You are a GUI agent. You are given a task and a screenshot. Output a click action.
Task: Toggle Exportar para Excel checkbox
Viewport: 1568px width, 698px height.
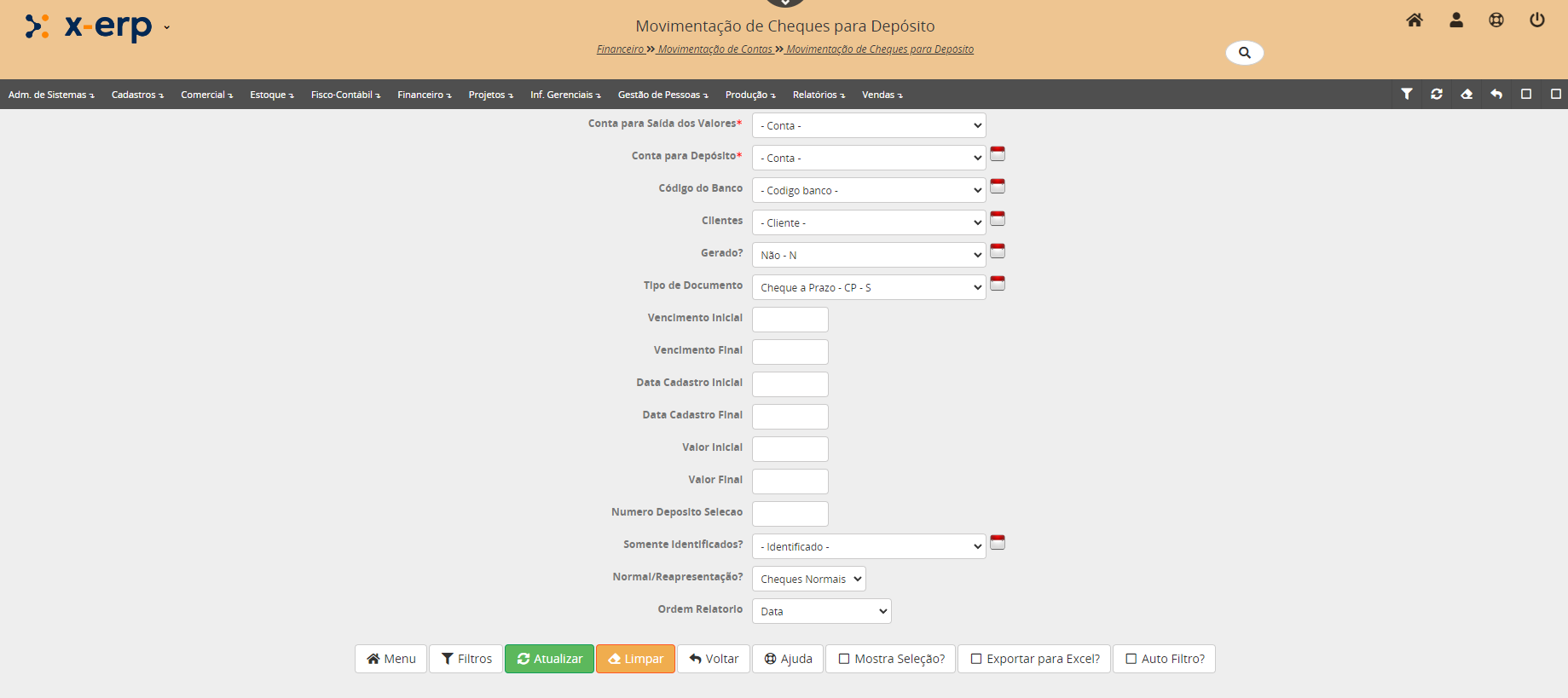[x=976, y=659]
